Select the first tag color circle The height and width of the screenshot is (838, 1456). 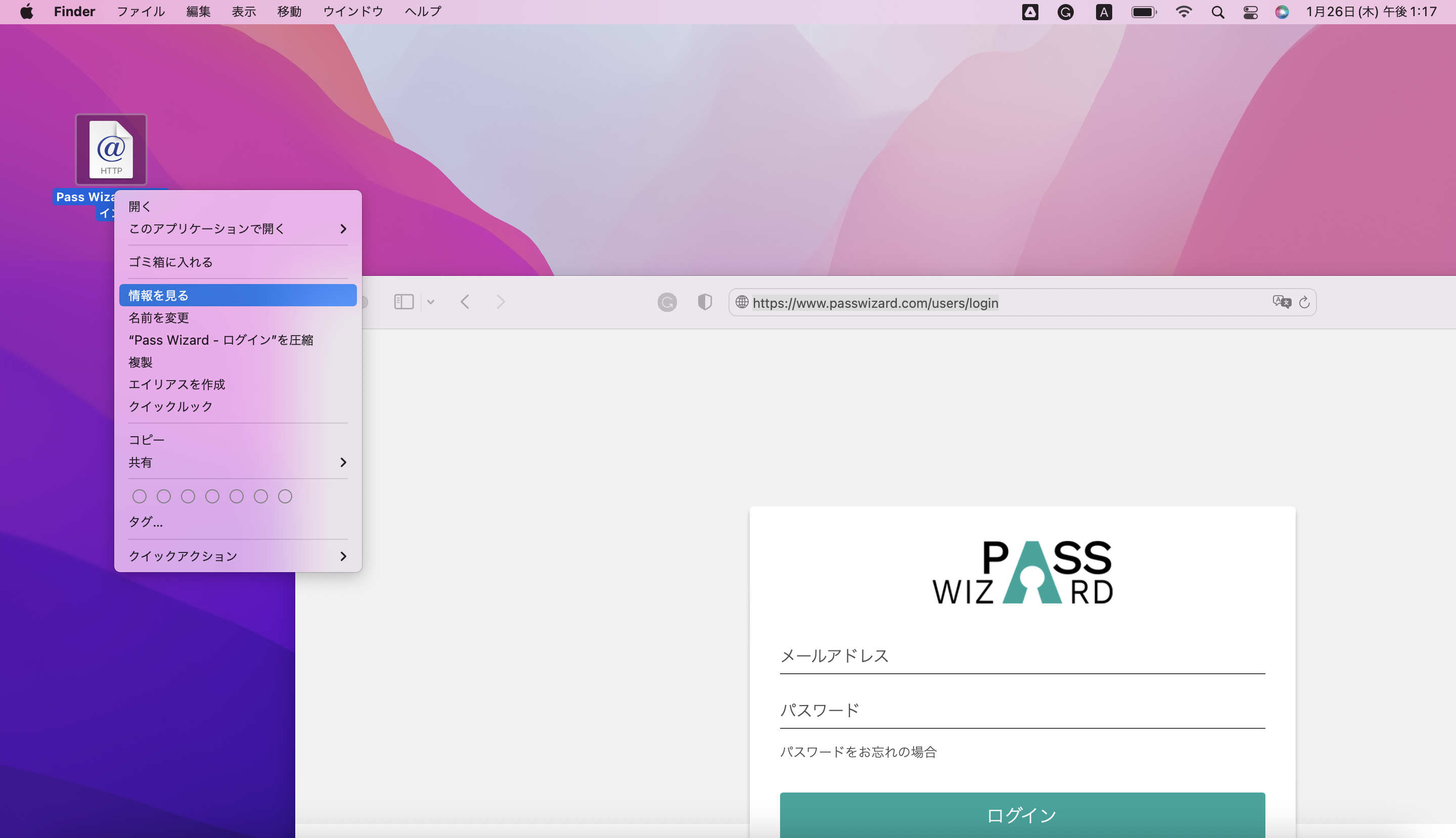click(x=140, y=496)
